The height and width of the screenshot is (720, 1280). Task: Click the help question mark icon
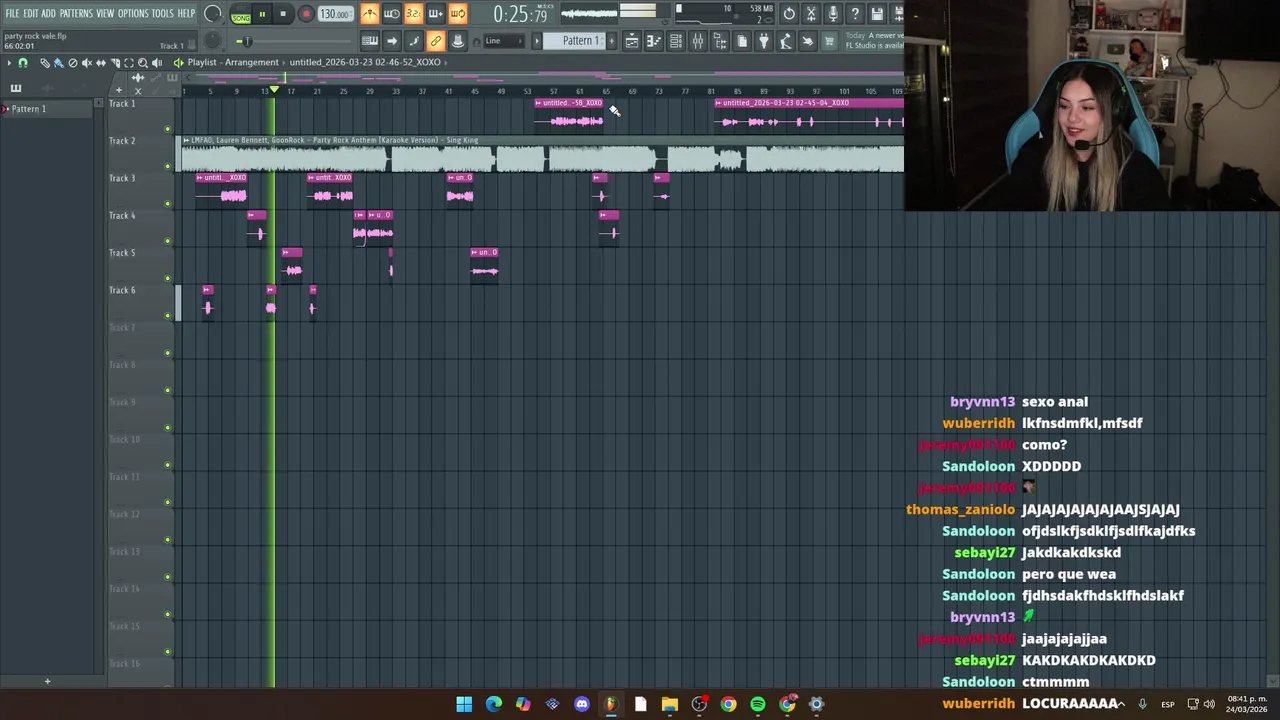[x=855, y=14]
